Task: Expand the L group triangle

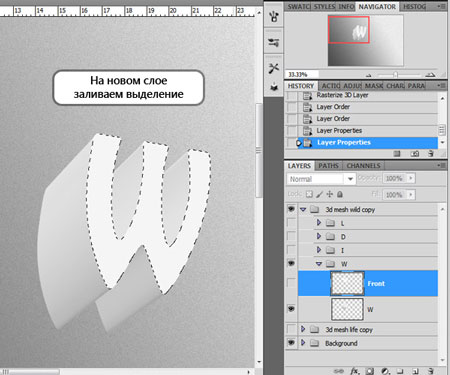Action: coord(319,222)
